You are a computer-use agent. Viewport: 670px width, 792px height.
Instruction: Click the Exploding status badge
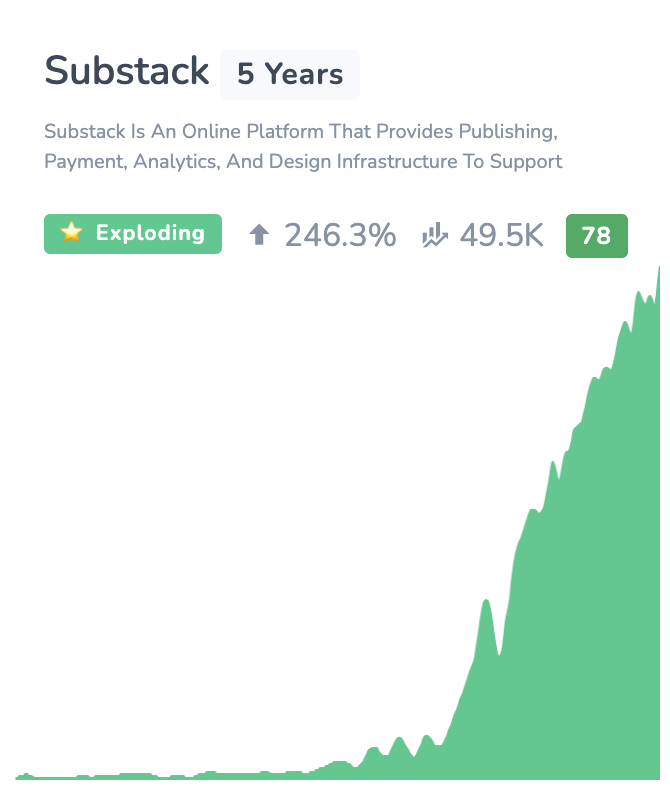point(133,234)
